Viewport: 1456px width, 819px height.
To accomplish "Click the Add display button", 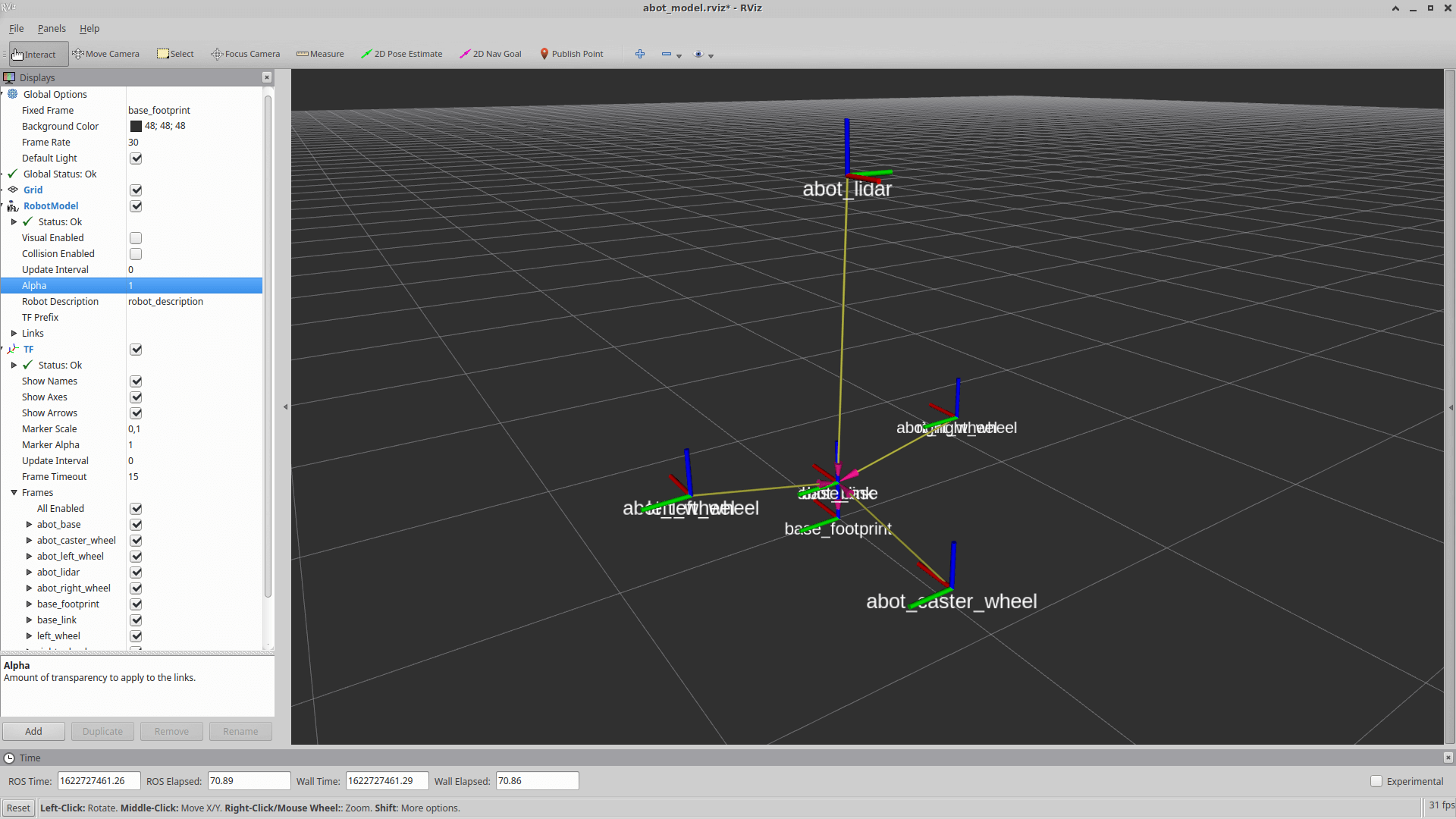I will [33, 730].
